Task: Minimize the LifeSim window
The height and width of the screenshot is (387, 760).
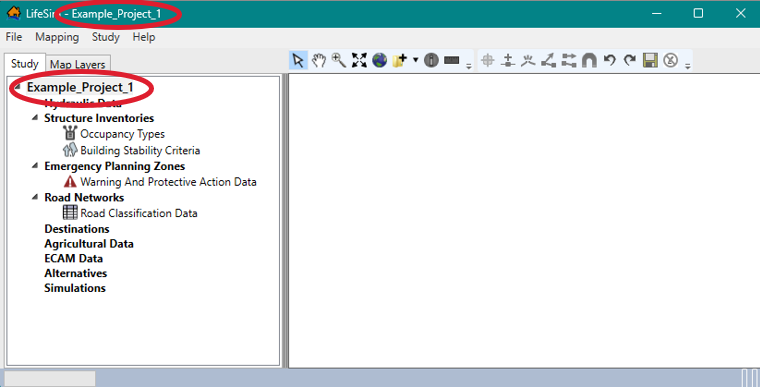Action: [x=656, y=13]
